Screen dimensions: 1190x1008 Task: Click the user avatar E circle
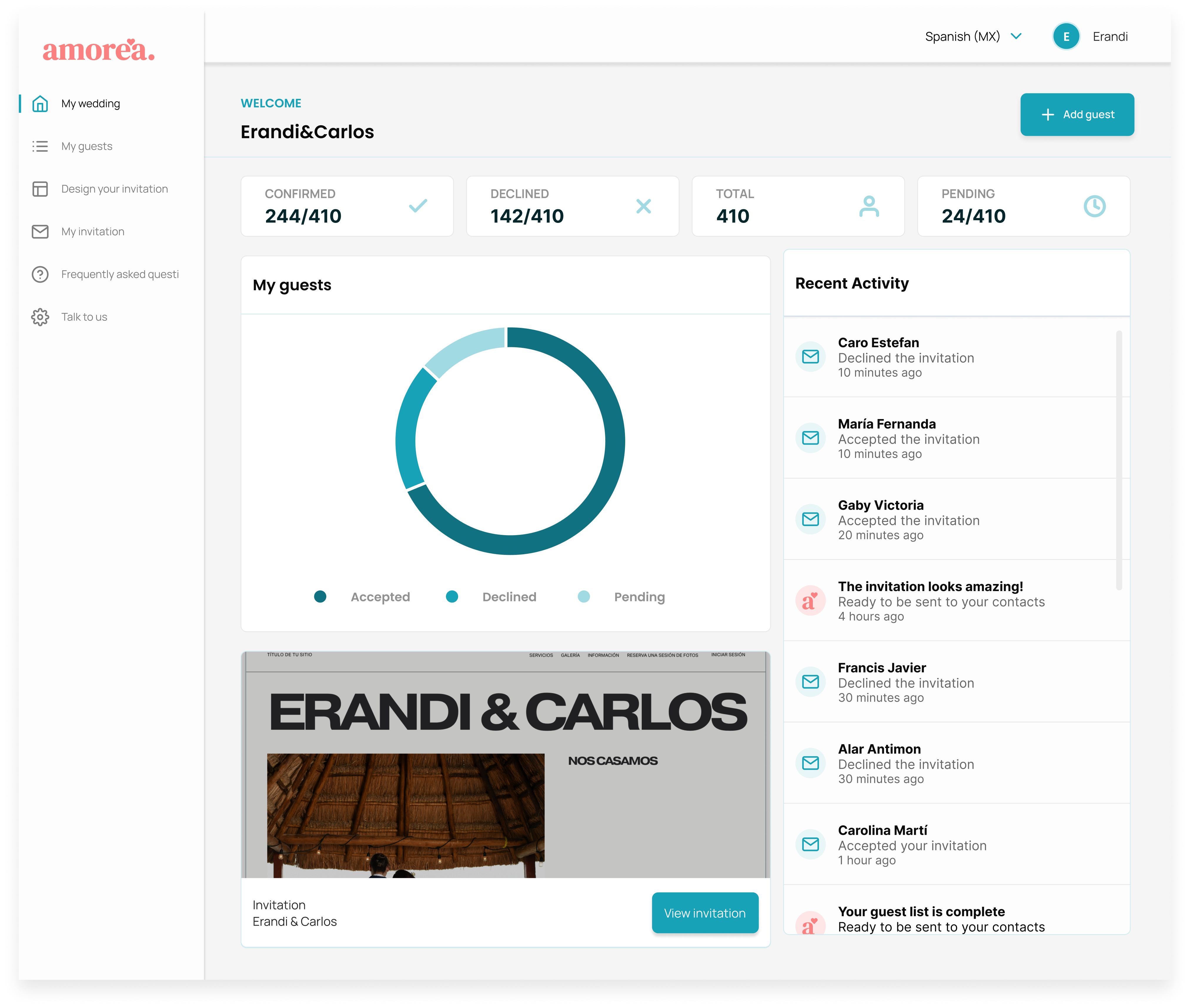click(1066, 36)
